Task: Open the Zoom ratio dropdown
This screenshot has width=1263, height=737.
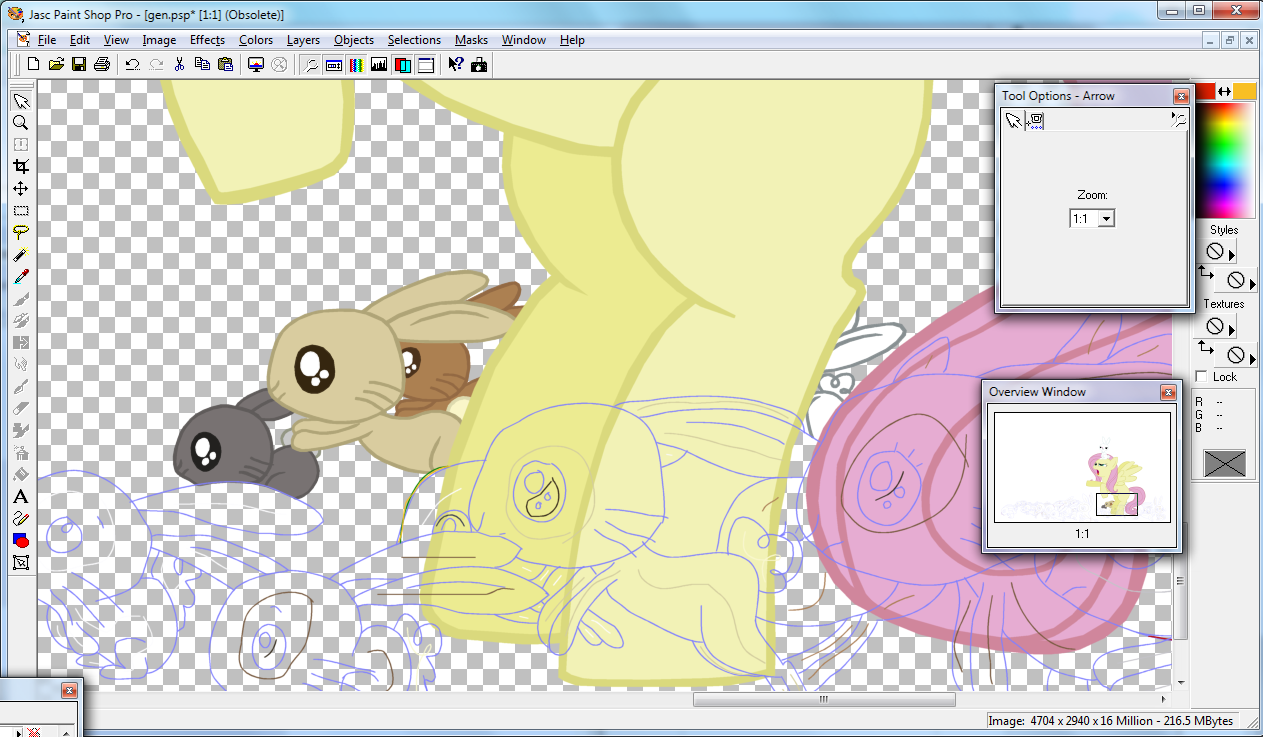Action: (1105, 219)
